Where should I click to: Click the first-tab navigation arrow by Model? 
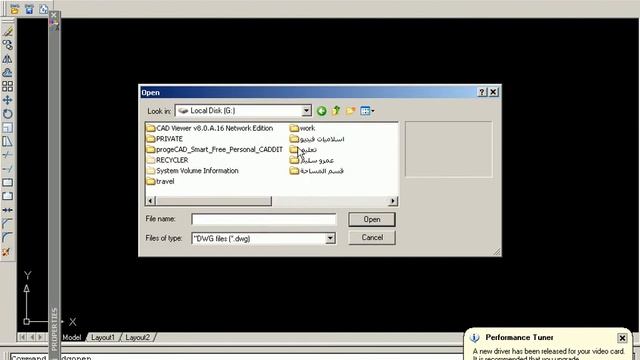point(22,337)
